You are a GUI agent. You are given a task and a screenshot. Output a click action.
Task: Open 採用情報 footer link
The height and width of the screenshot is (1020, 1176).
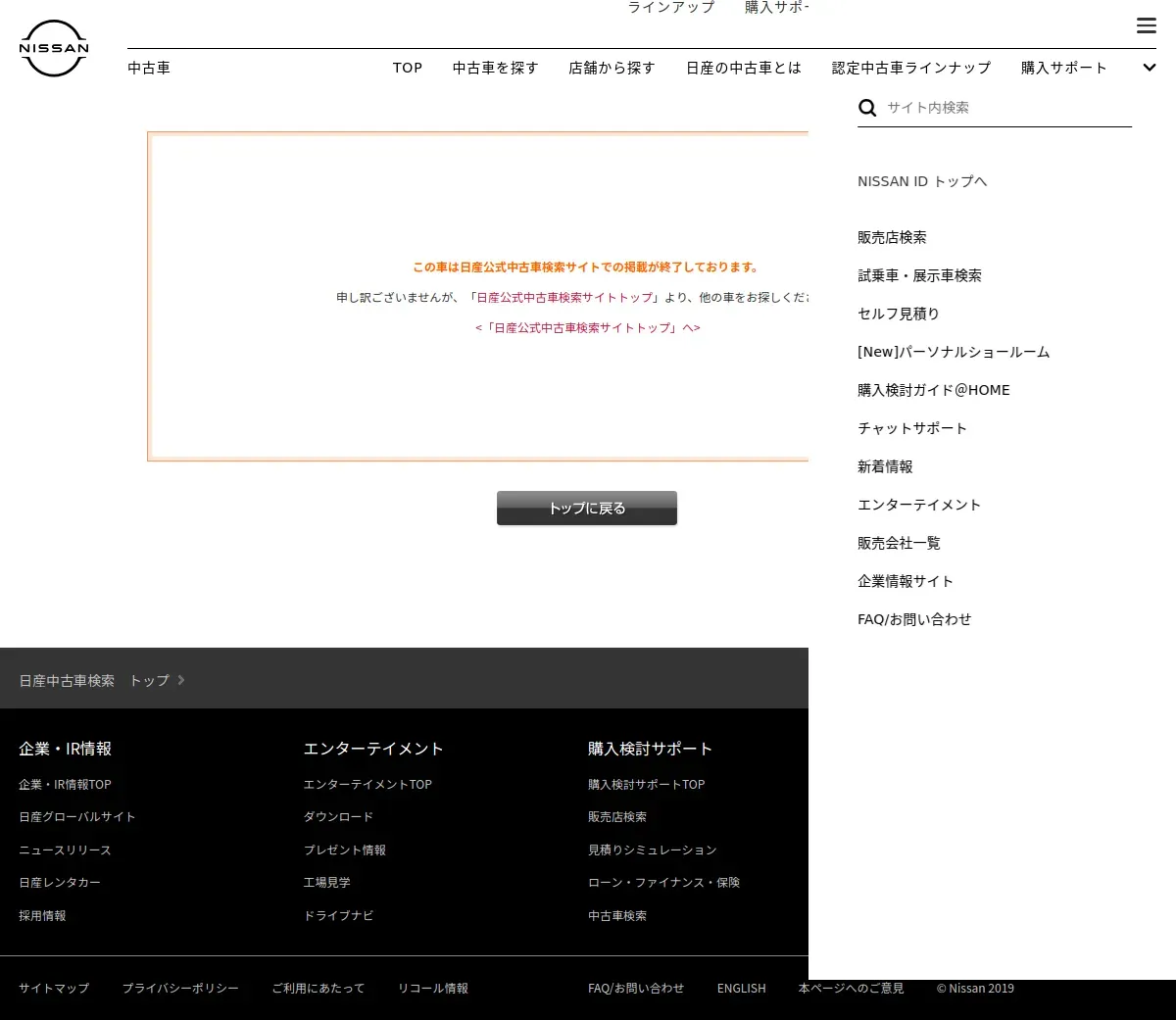click(42, 915)
